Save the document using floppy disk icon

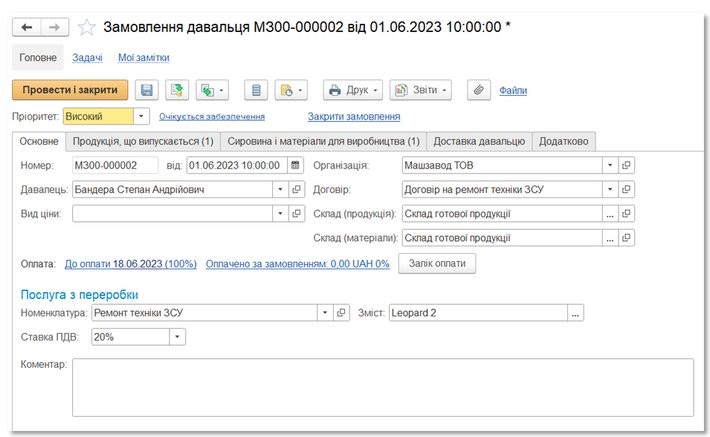[146, 90]
